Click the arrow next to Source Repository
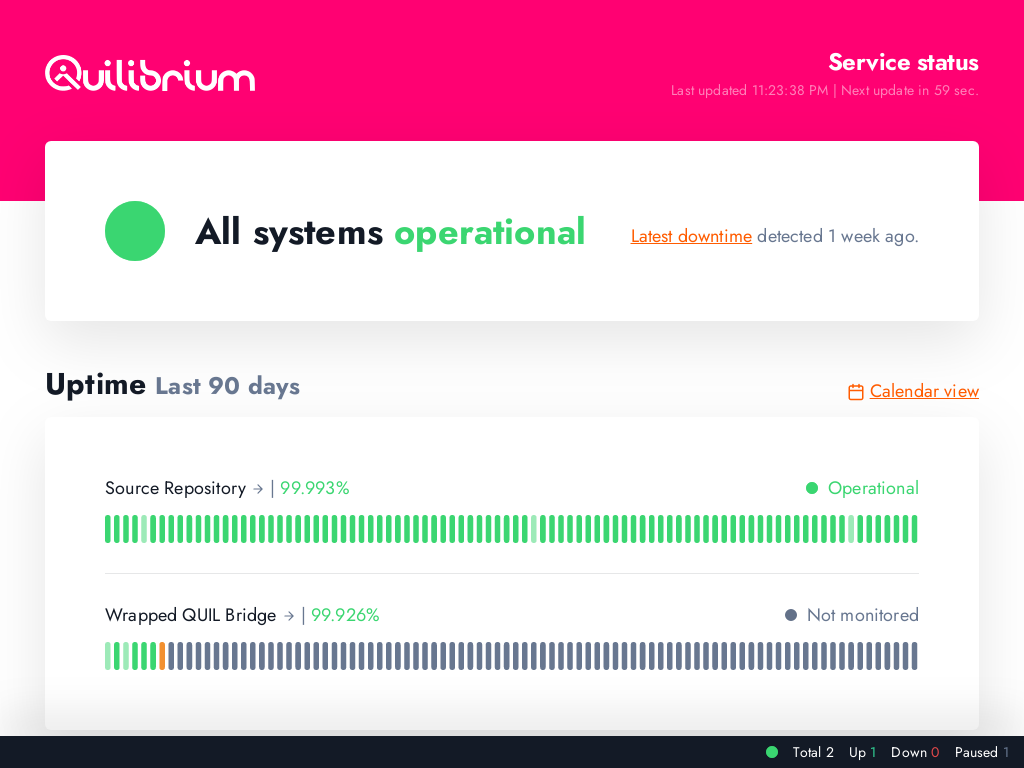Screen dimensions: 1024x768 pyautogui.click(x=258, y=488)
